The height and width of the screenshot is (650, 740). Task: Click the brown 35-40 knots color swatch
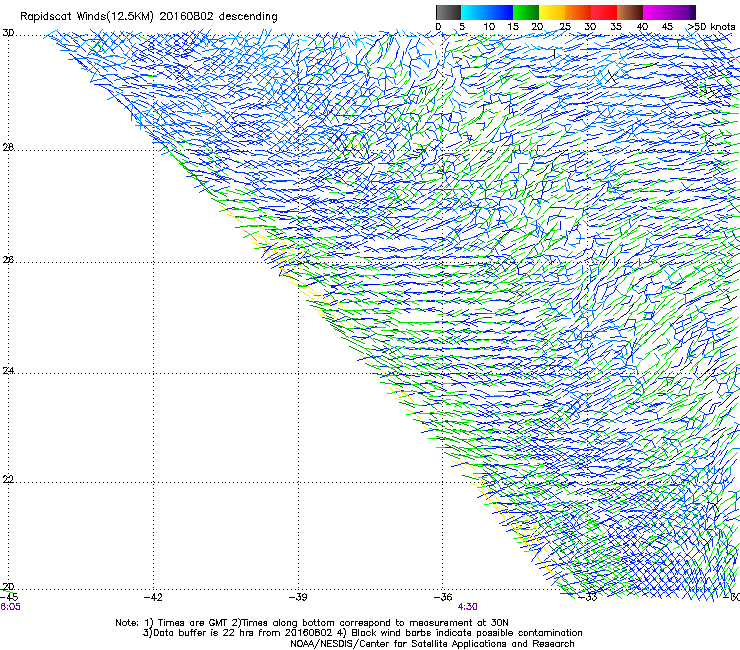point(630,12)
